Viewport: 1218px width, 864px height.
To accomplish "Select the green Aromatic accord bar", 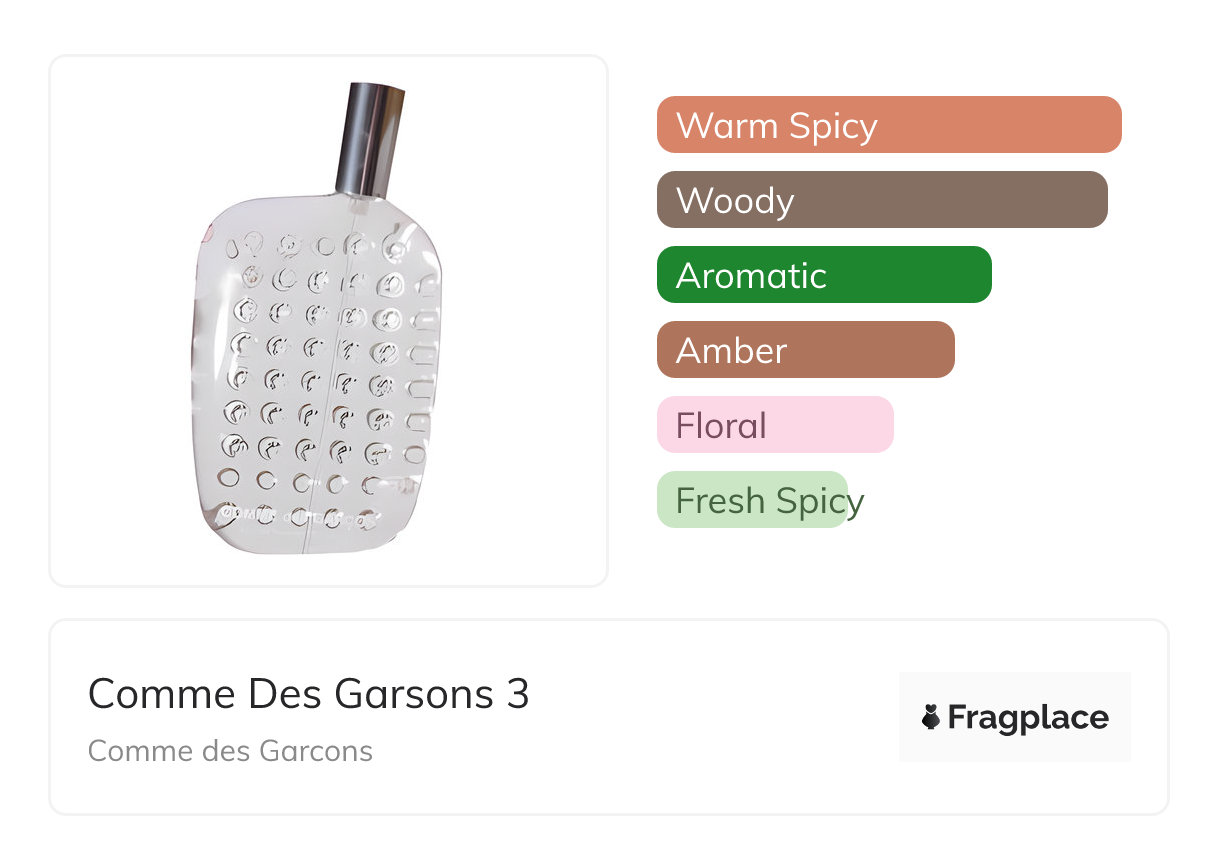I will click(823, 275).
